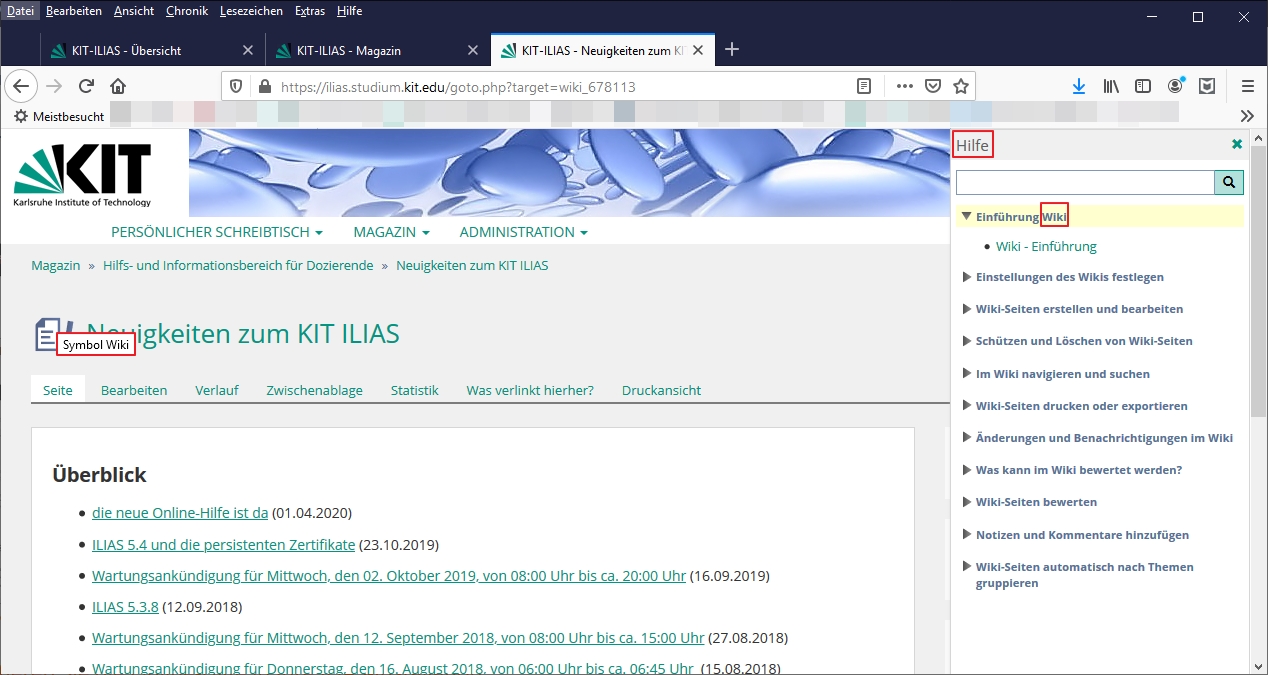Close the KIT-ILIAS - Magazin tab
Screen dimensions: 1268x675
[x=473, y=50]
